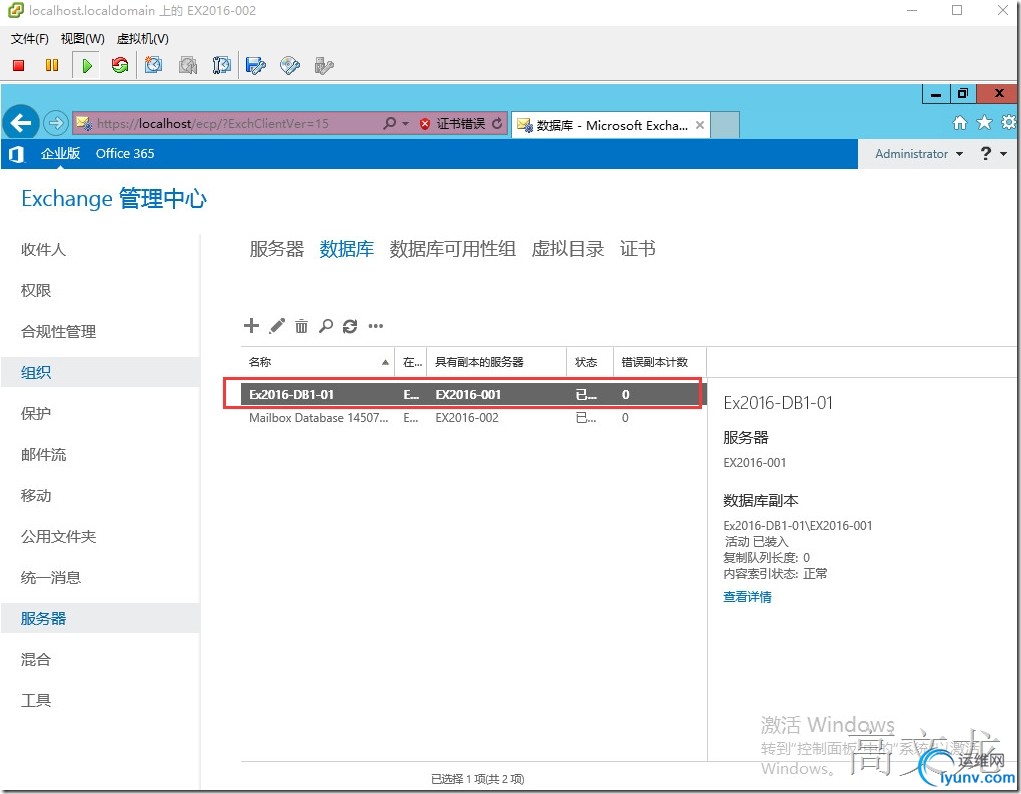The width and height of the screenshot is (1021, 794).
Task: Close the 数据库 browser tab
Action: pos(699,125)
